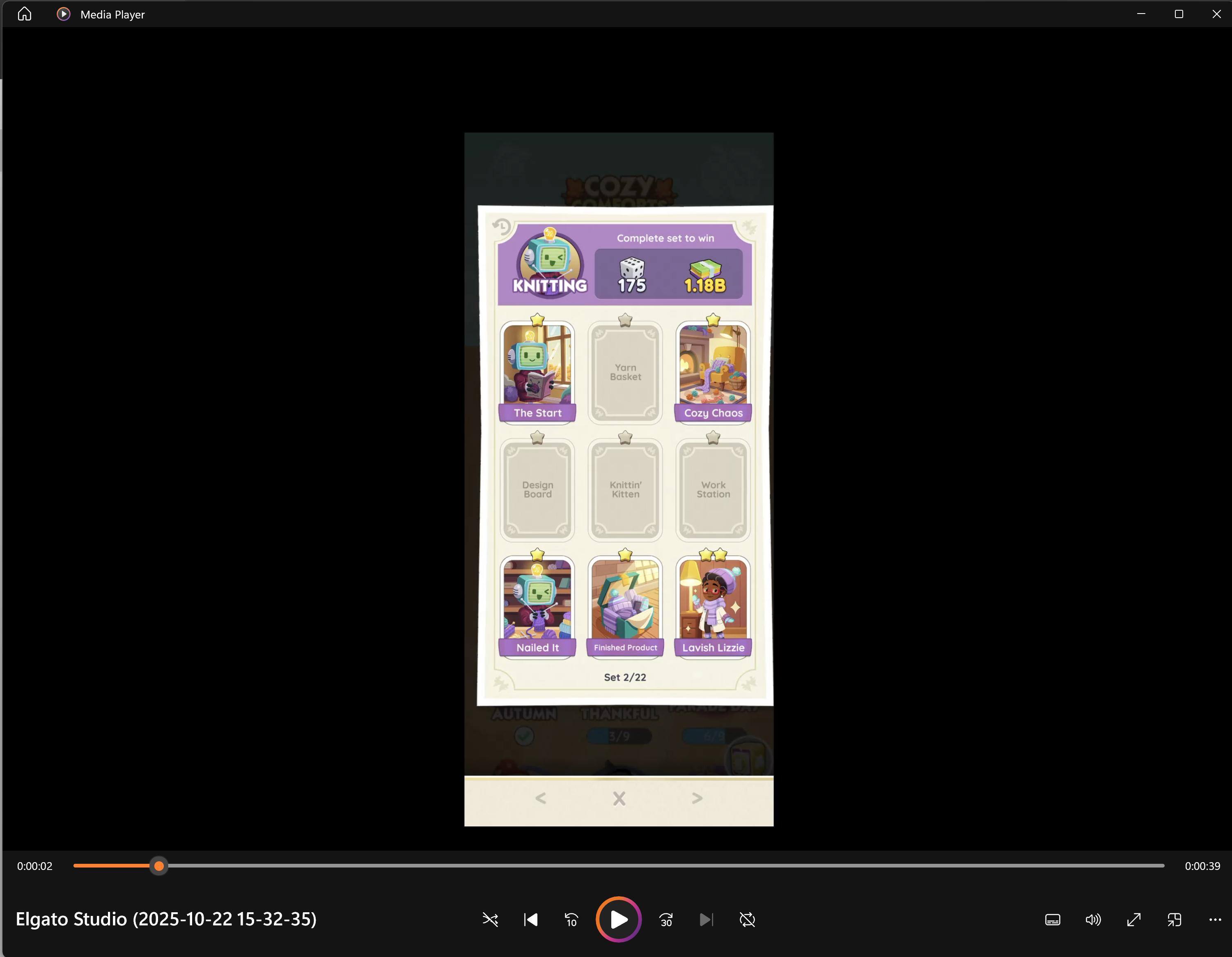Toggle shuffle playback mode
Screen dimensions: 1232x957
(490, 920)
